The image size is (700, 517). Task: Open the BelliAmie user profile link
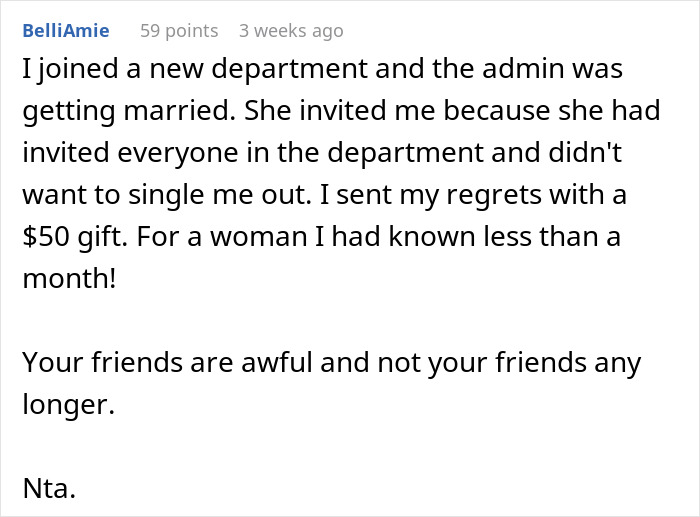click(65, 31)
